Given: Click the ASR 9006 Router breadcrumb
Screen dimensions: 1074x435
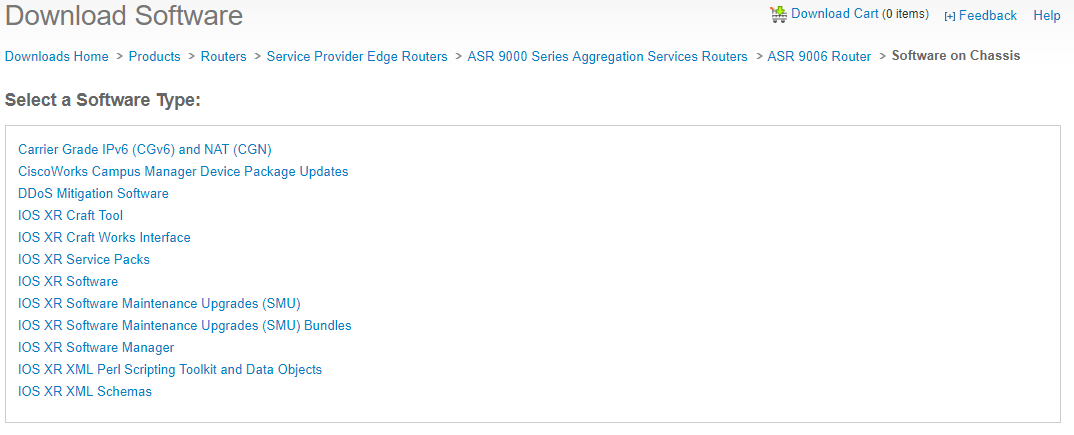Looking at the screenshot, I should pos(819,57).
